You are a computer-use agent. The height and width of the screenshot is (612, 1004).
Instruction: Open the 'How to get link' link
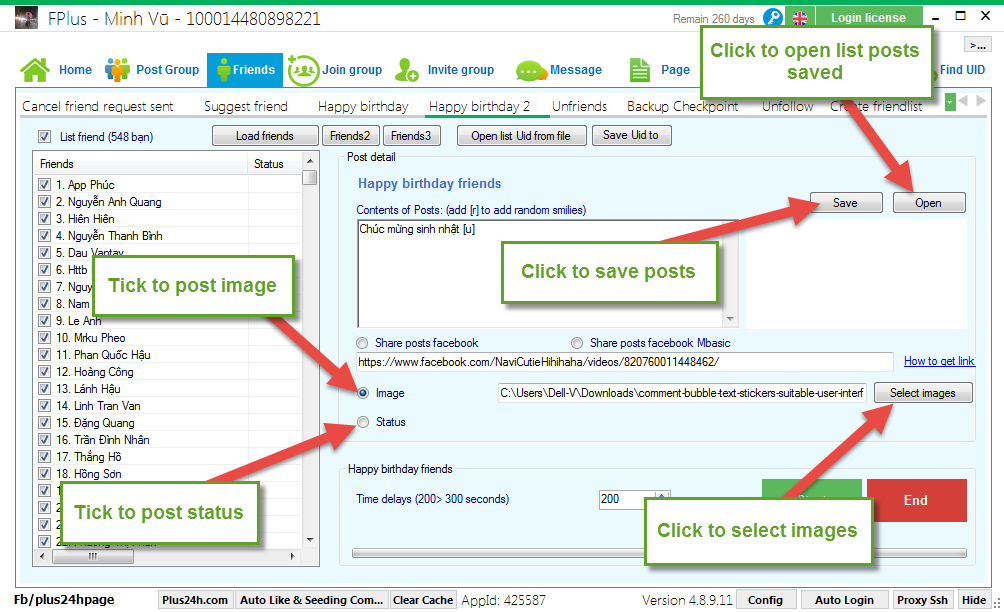[939, 361]
